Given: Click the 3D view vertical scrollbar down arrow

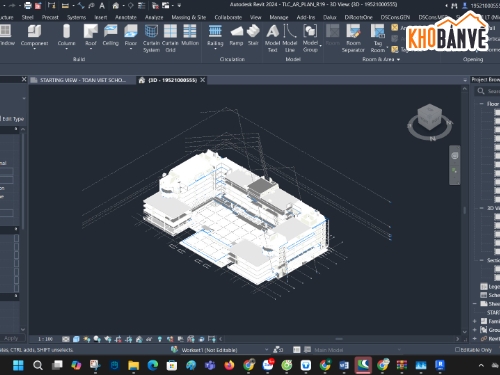Looking at the screenshot, I should point(465,332).
